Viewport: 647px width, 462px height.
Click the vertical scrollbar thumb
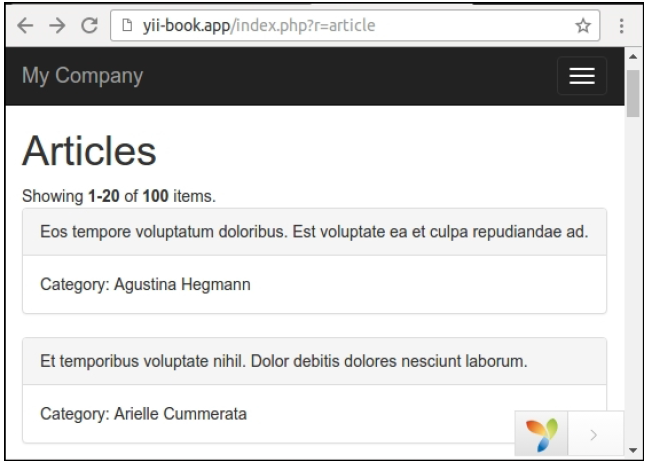(x=632, y=95)
